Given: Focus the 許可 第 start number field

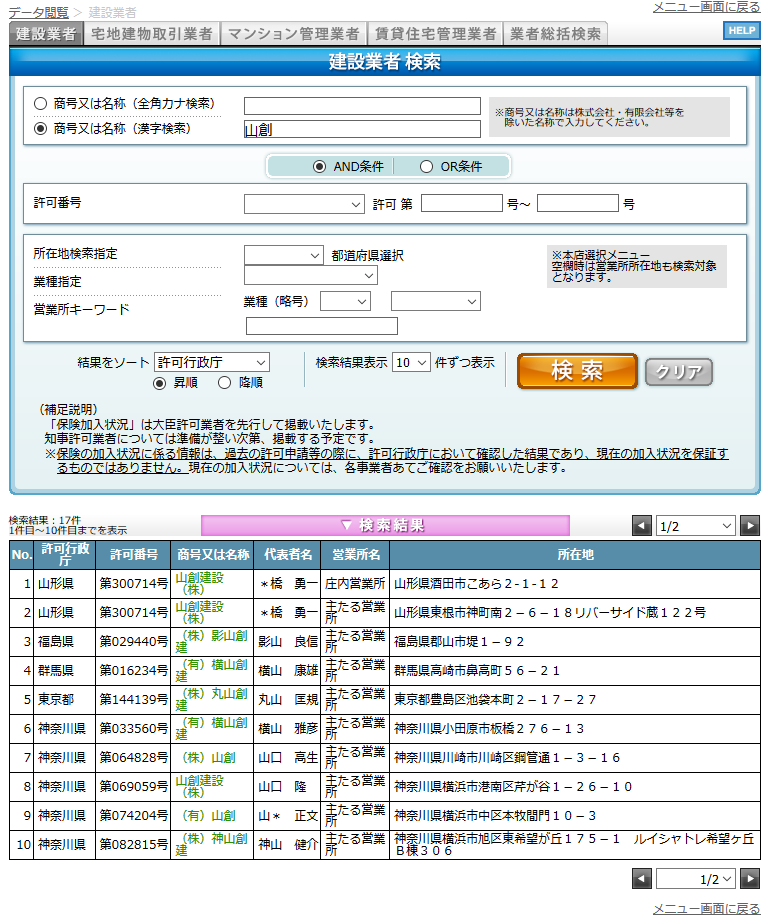Looking at the screenshot, I should click(462, 203).
